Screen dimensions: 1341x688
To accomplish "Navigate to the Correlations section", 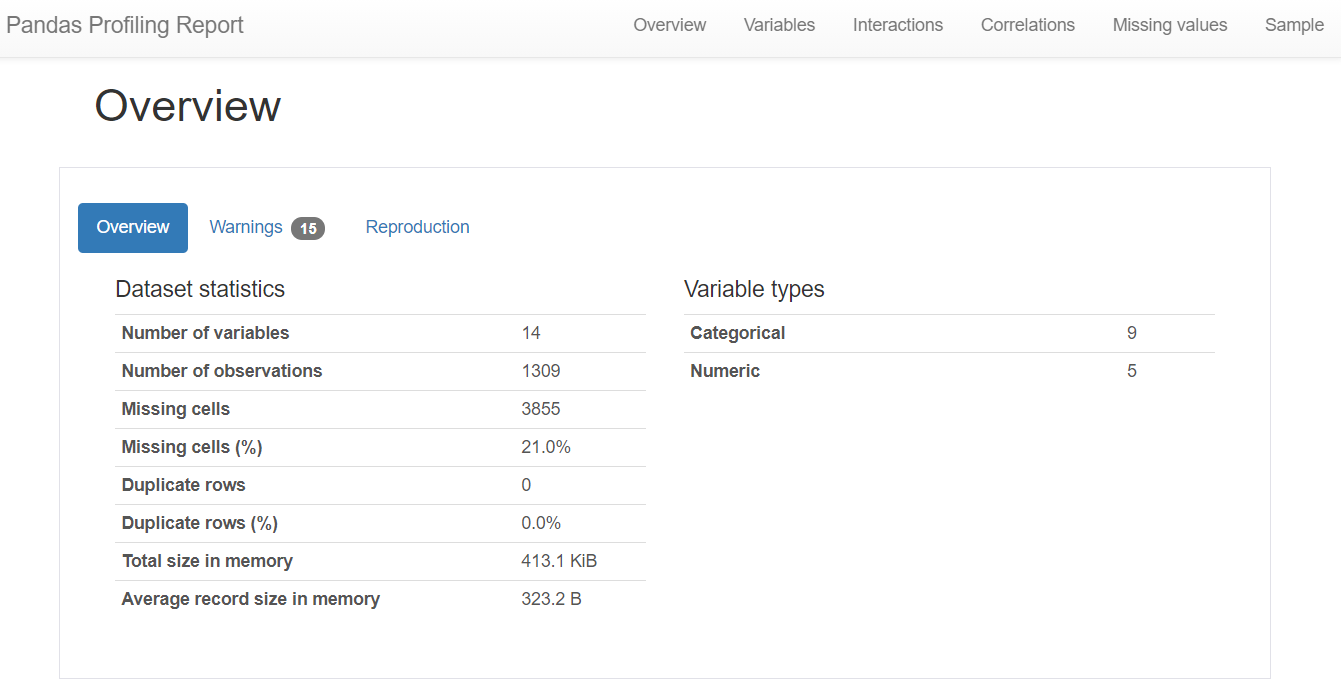I will (1027, 25).
